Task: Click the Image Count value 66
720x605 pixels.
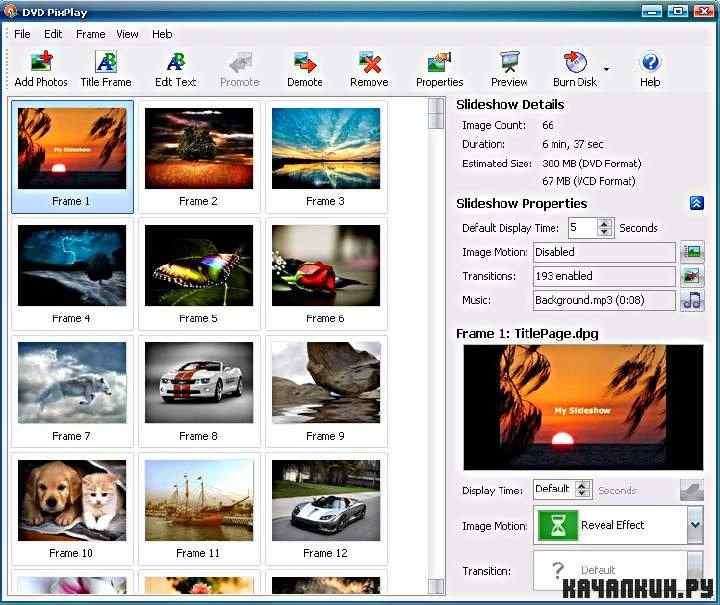Action: coord(548,125)
